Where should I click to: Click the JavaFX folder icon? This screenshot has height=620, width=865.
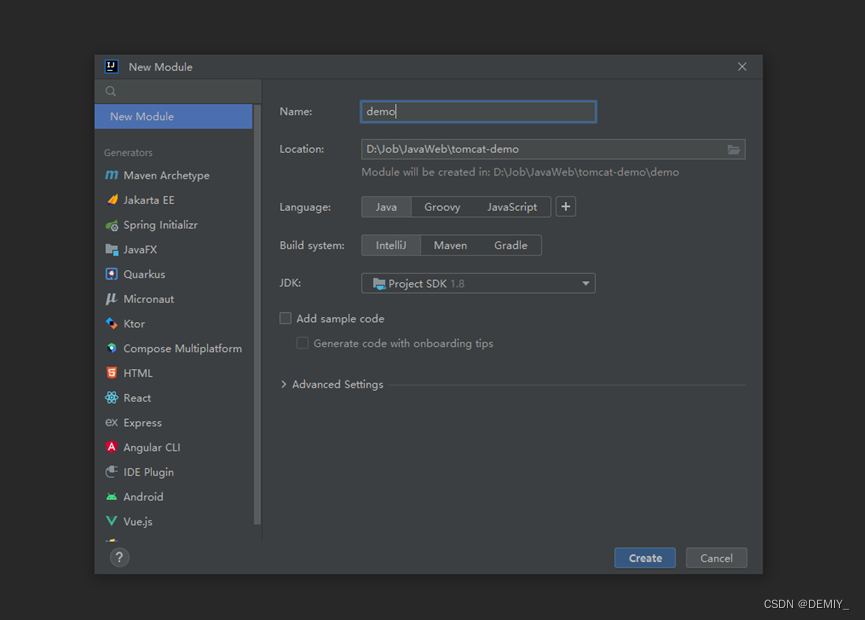click(112, 249)
